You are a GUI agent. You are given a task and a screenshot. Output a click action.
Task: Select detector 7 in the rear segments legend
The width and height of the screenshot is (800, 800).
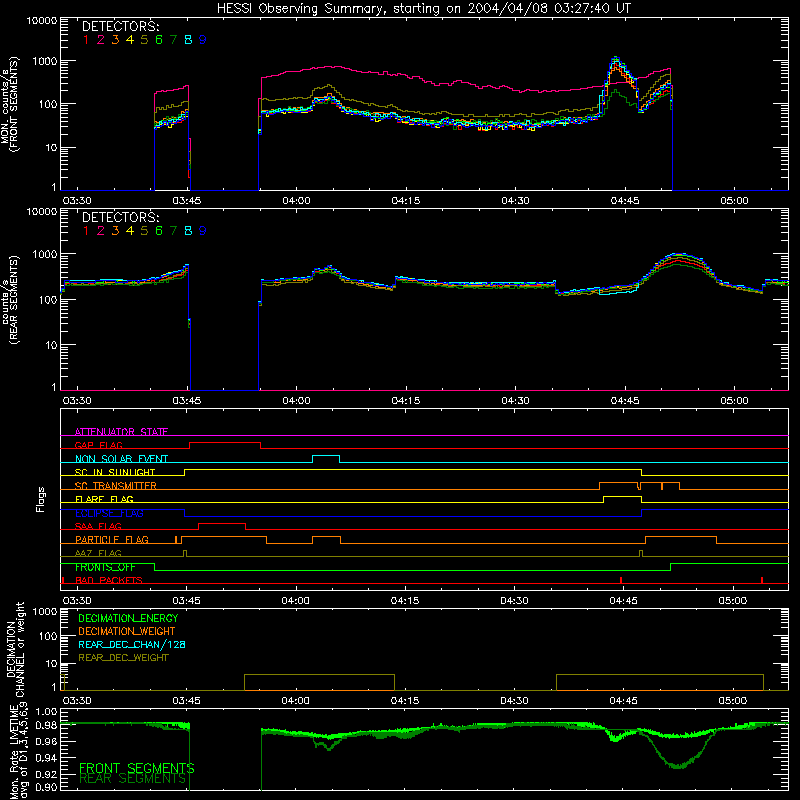pos(173,231)
